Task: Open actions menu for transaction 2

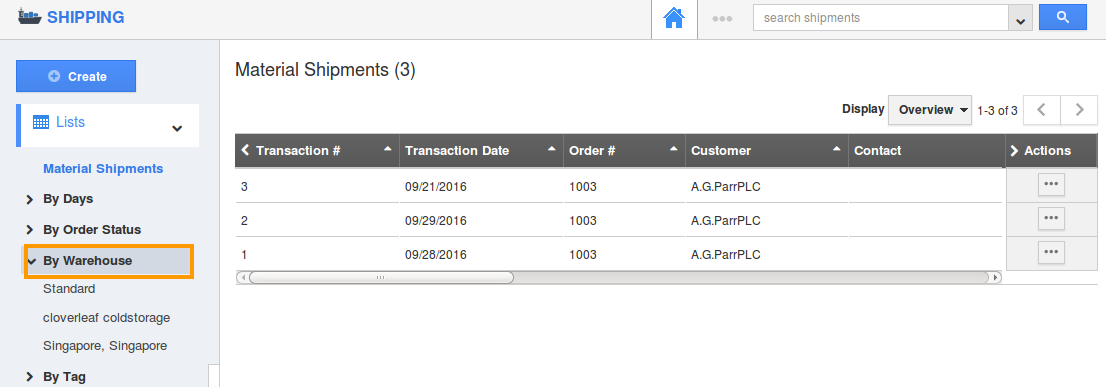Action: tap(1051, 219)
